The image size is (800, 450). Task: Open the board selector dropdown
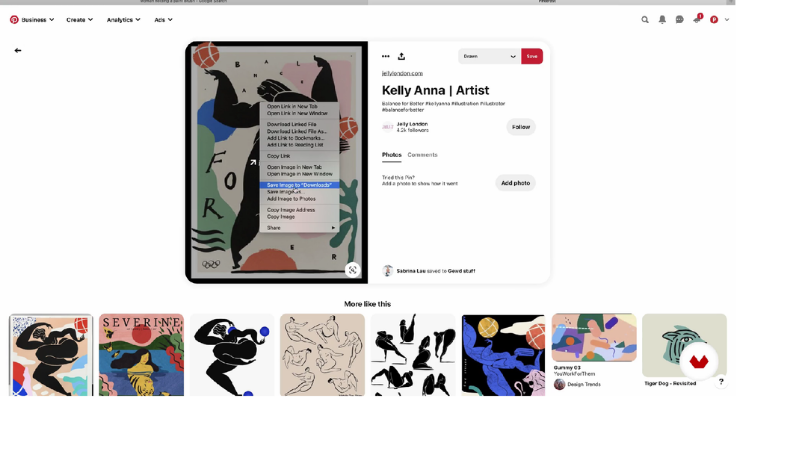pyautogui.click(x=489, y=56)
